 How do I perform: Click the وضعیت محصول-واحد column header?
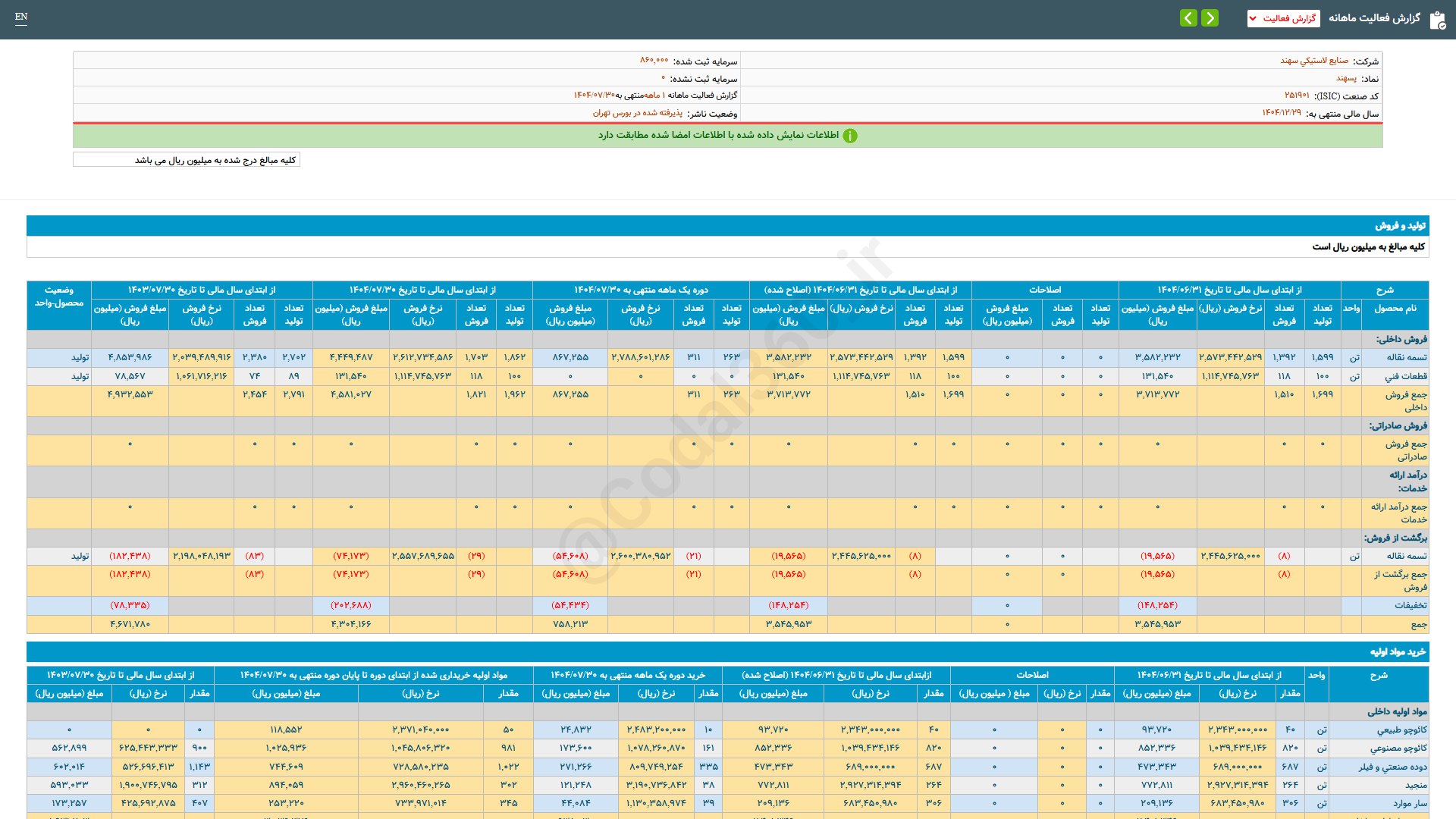pyautogui.click(x=58, y=297)
